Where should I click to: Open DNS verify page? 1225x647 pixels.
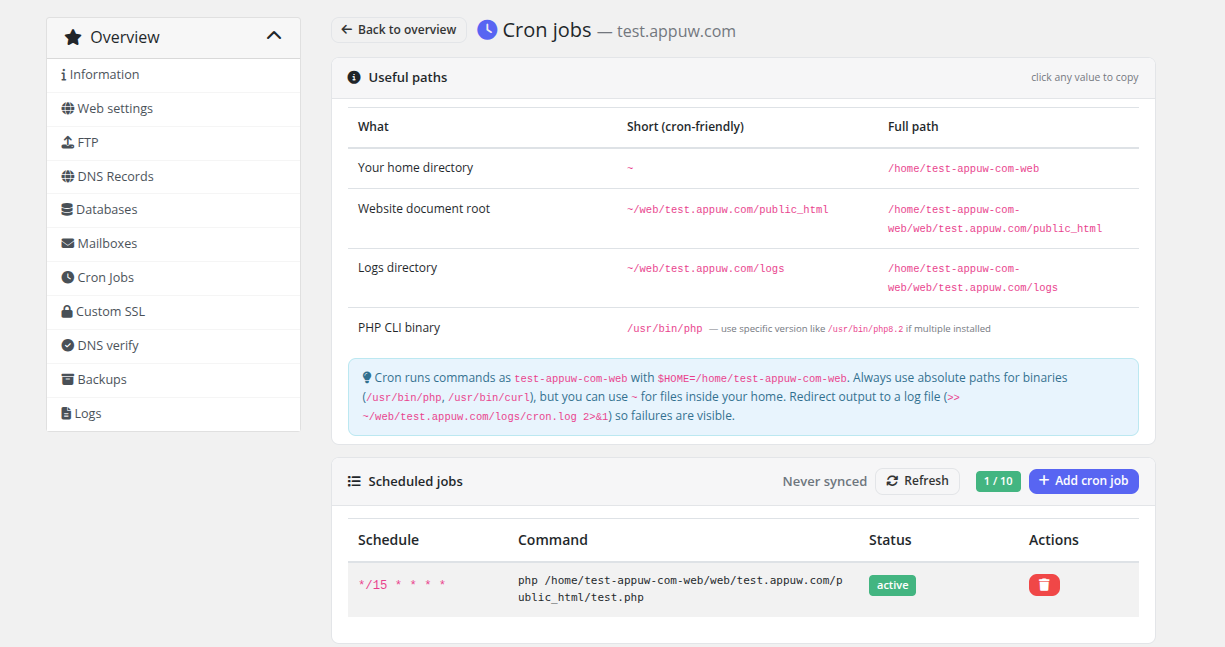point(173,346)
